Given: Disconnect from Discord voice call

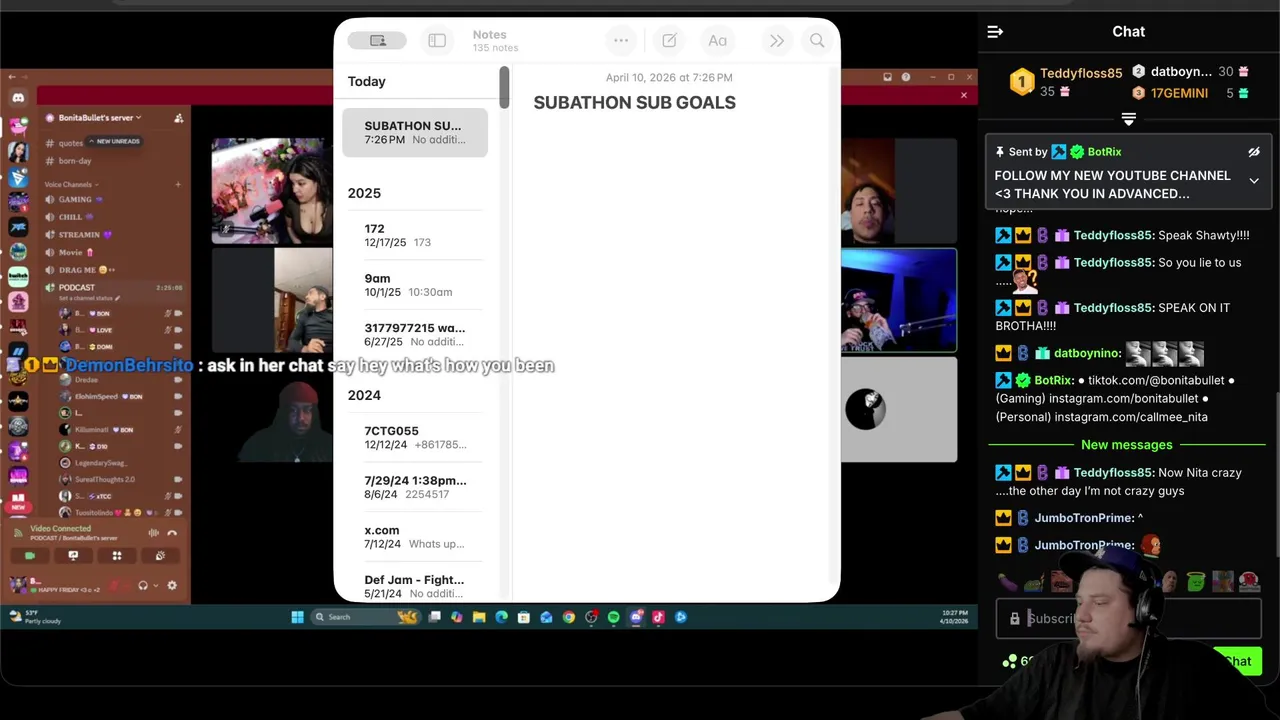Looking at the screenshot, I should (x=172, y=533).
